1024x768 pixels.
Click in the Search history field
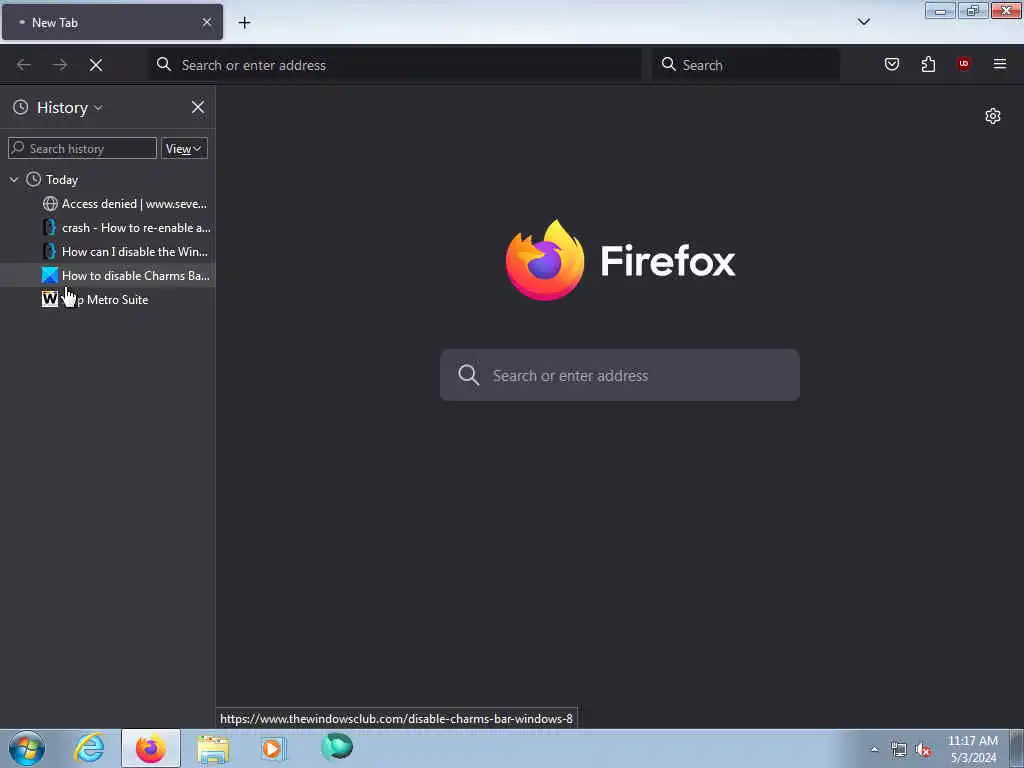click(82, 148)
